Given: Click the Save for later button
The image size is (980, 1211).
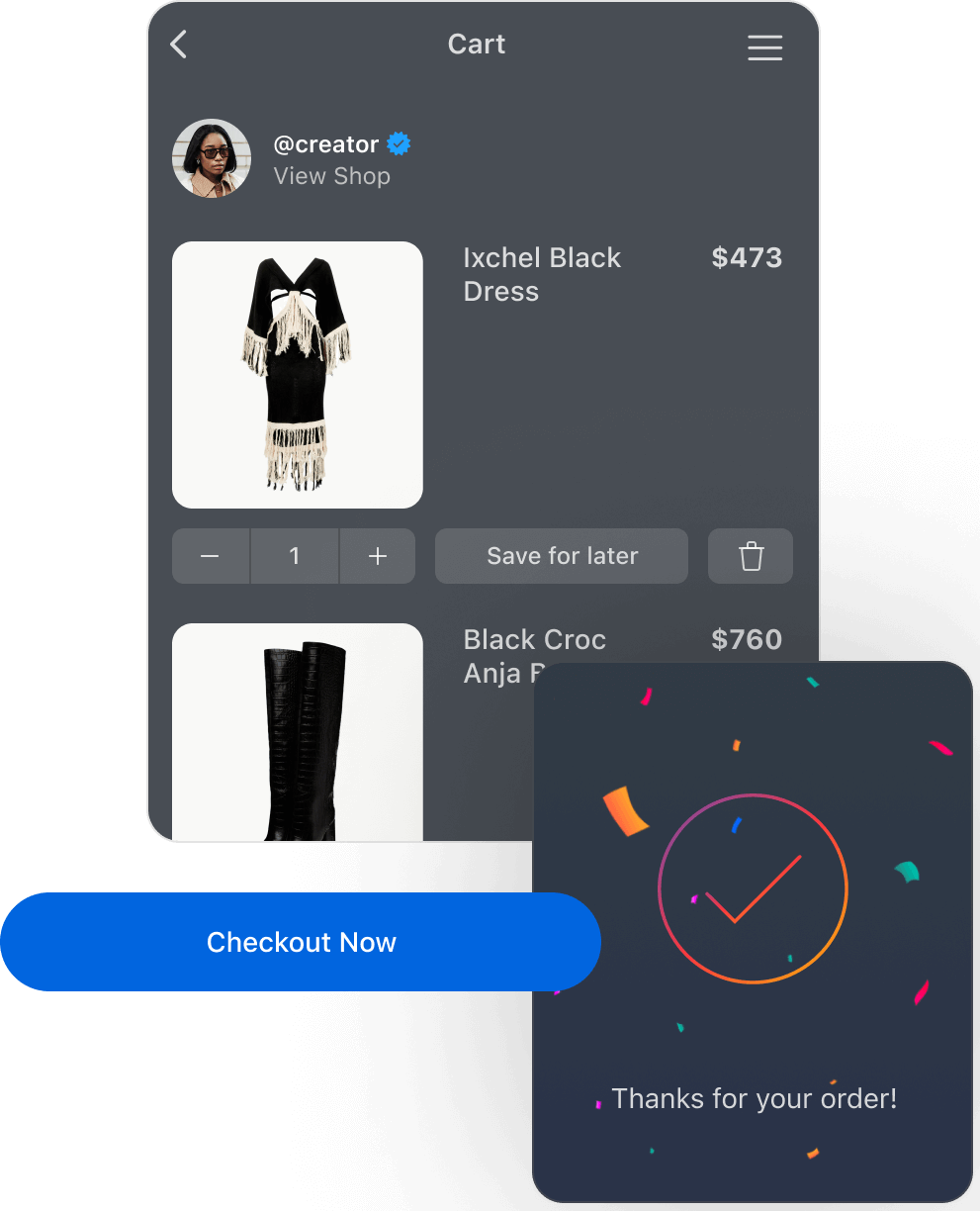Looking at the screenshot, I should pyautogui.click(x=562, y=556).
